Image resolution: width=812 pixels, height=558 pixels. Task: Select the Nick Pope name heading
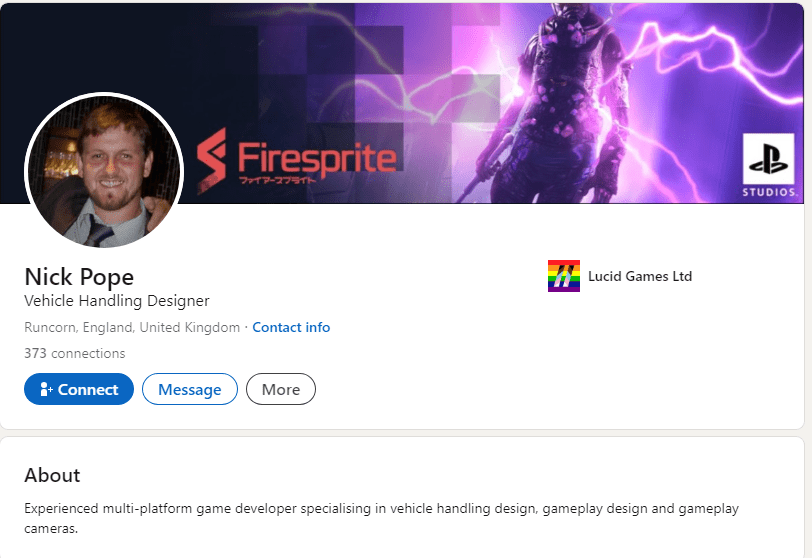point(79,277)
